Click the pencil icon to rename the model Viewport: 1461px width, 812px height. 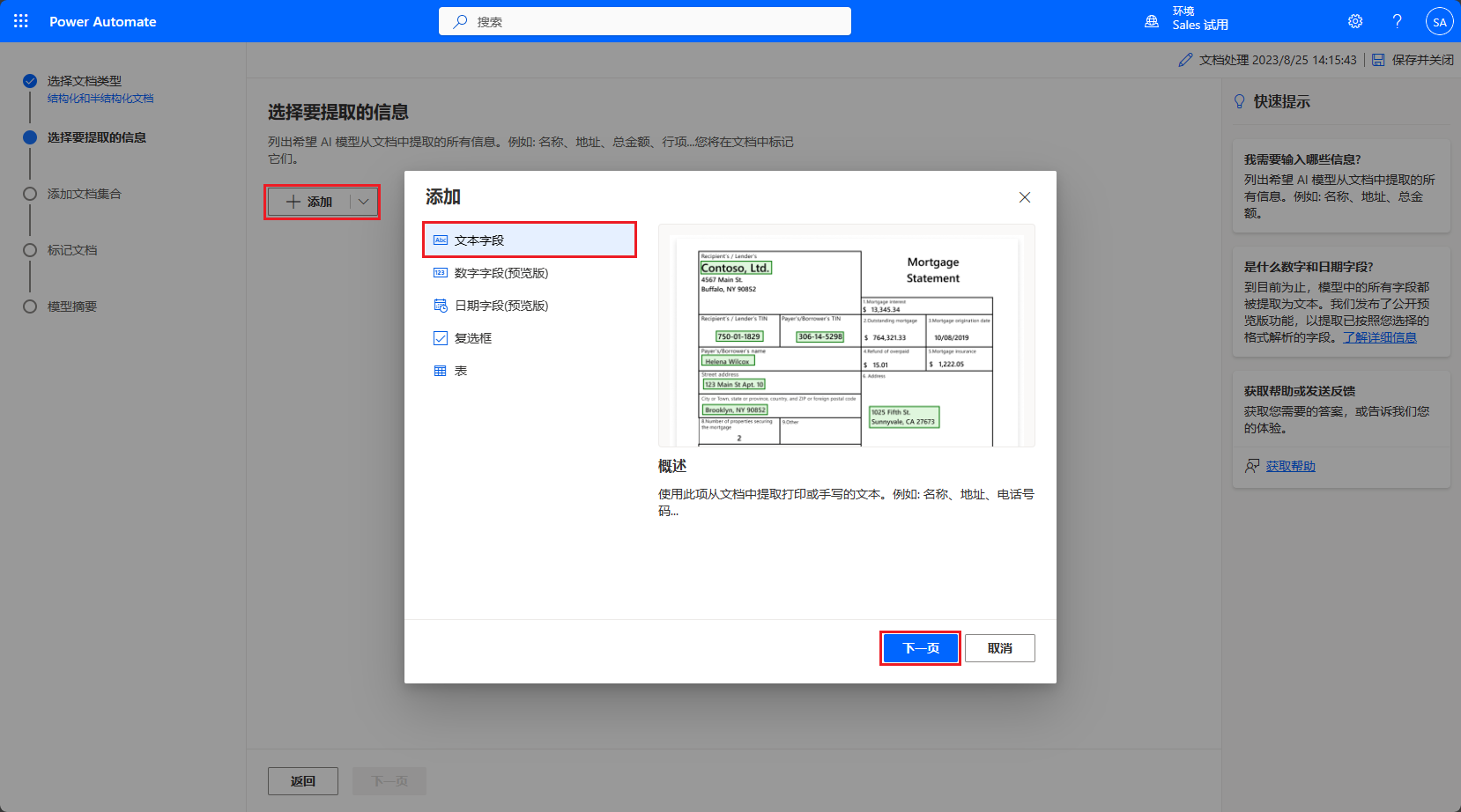tap(1186, 60)
